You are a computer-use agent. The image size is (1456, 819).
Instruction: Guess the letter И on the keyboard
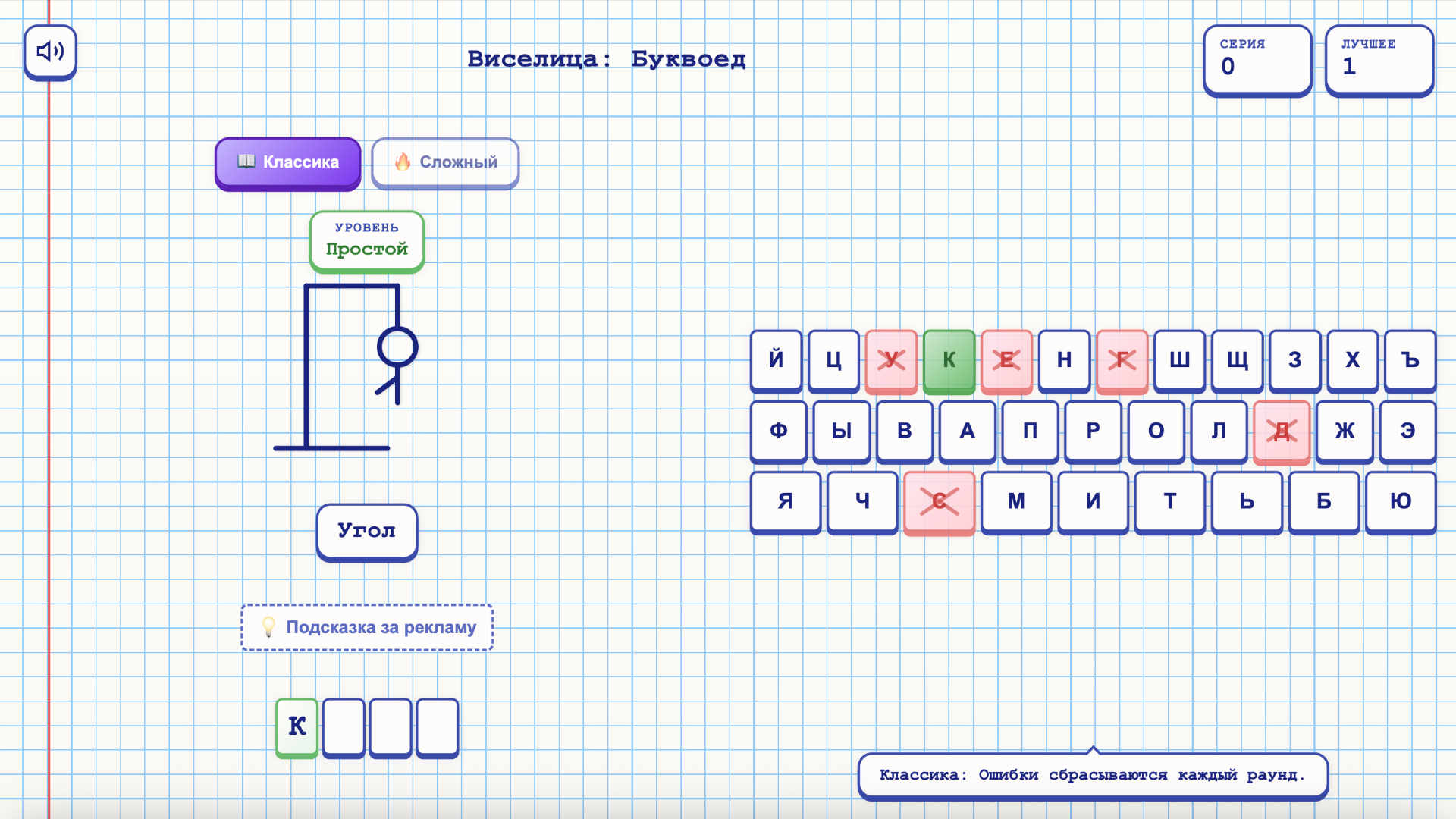point(1094,502)
